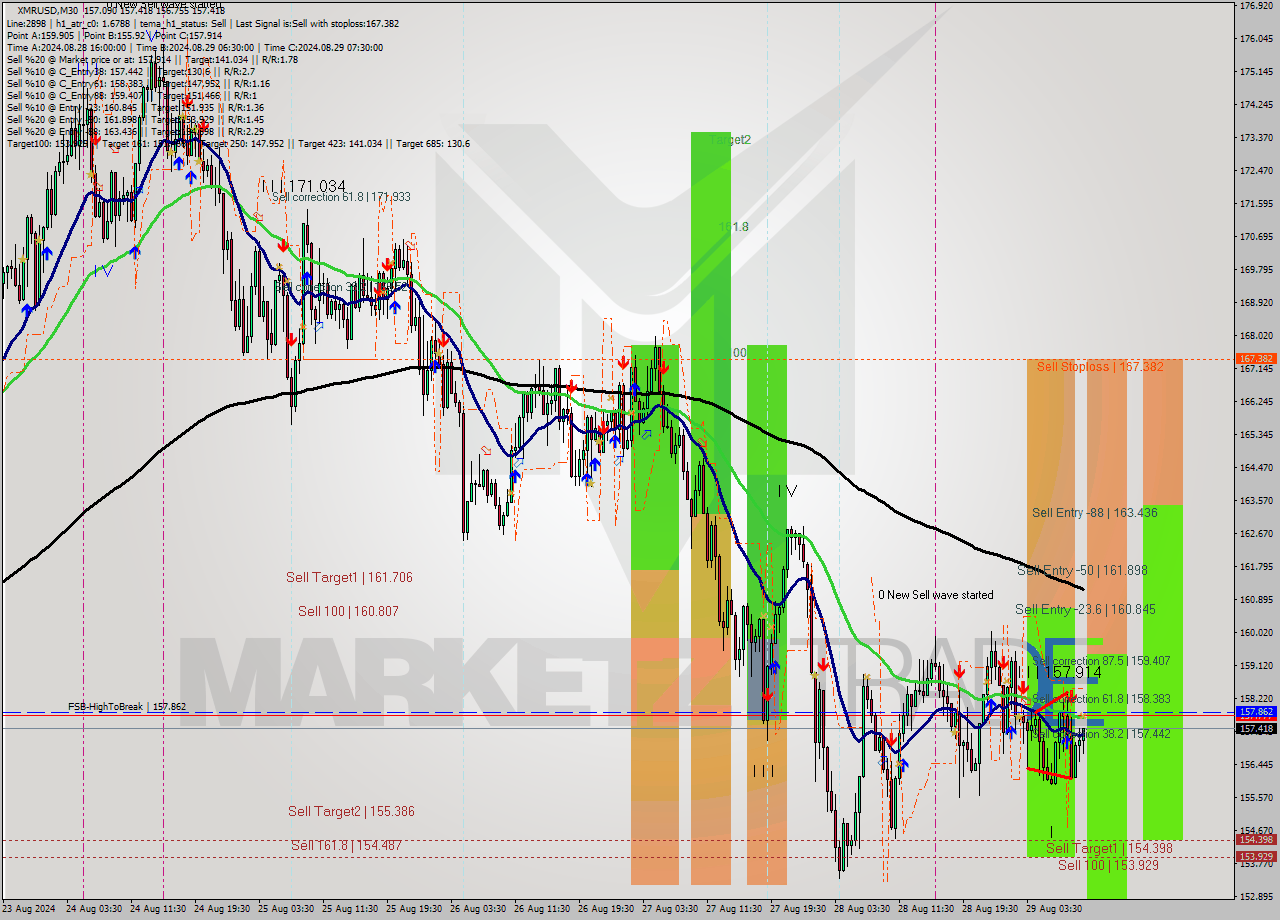The width and height of the screenshot is (1280, 920).
Task: Click the 'Sell correction 38.2 | 157.442' label
Action: click(1100, 734)
